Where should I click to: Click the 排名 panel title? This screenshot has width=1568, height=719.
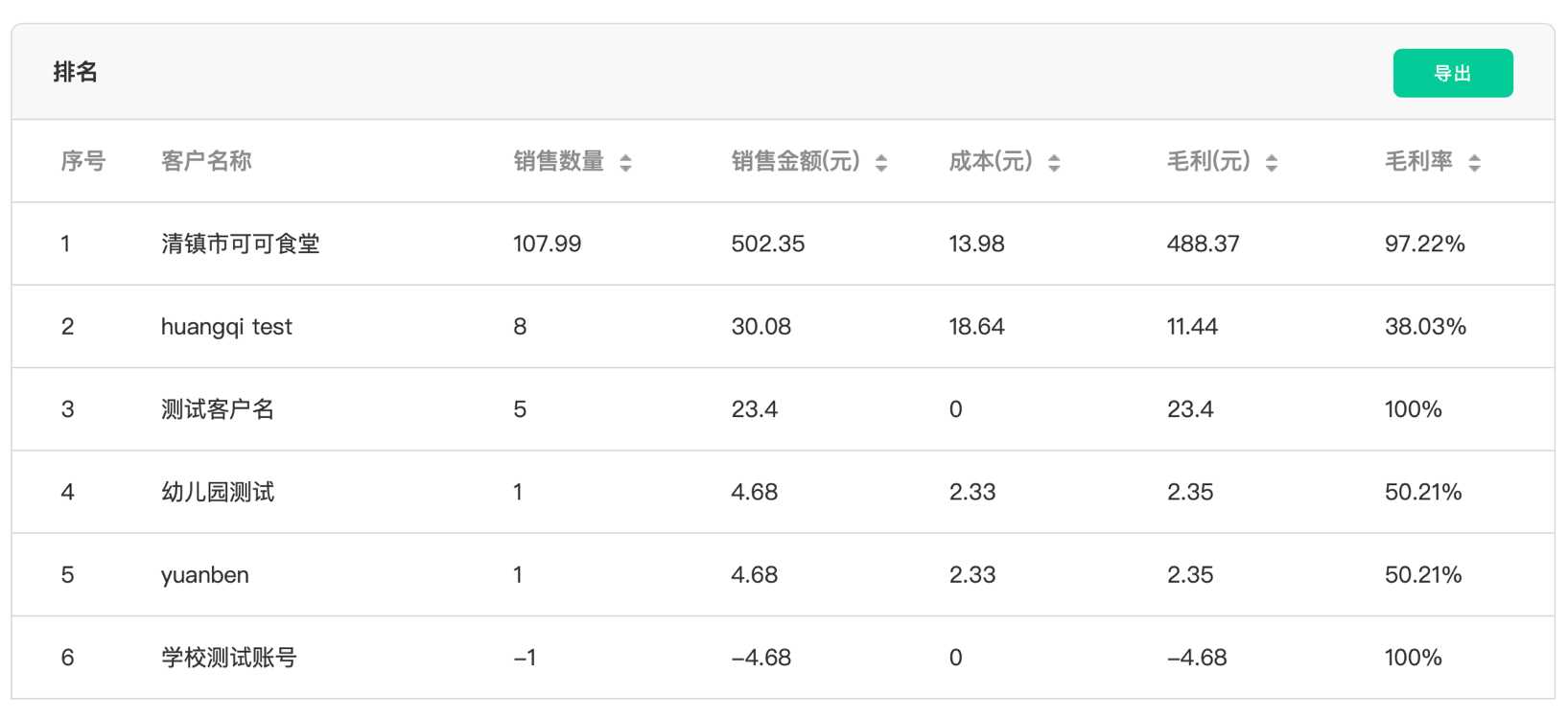coord(75,72)
